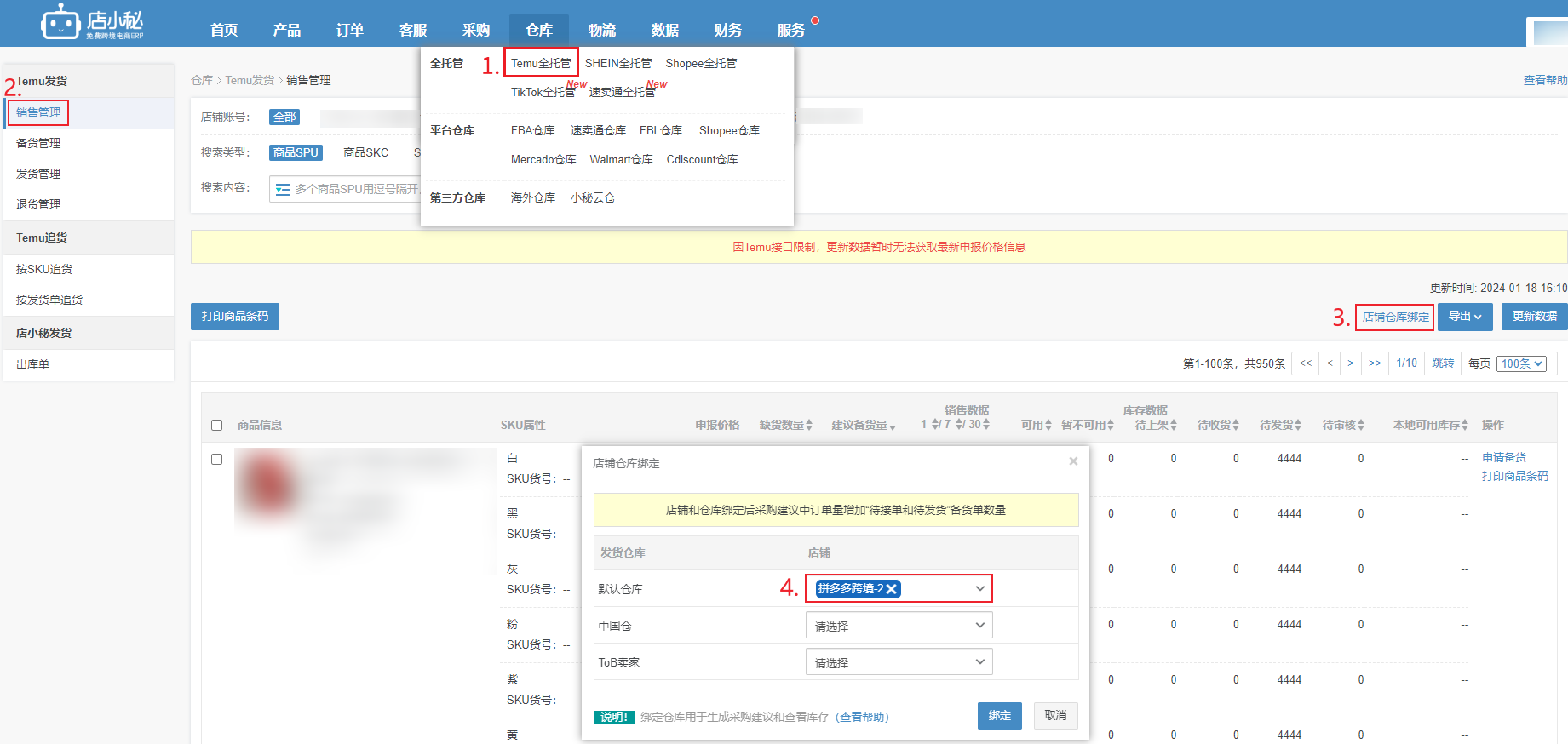The height and width of the screenshot is (744, 1568).
Task: Click the list icon in search content field
Action: coord(283,189)
